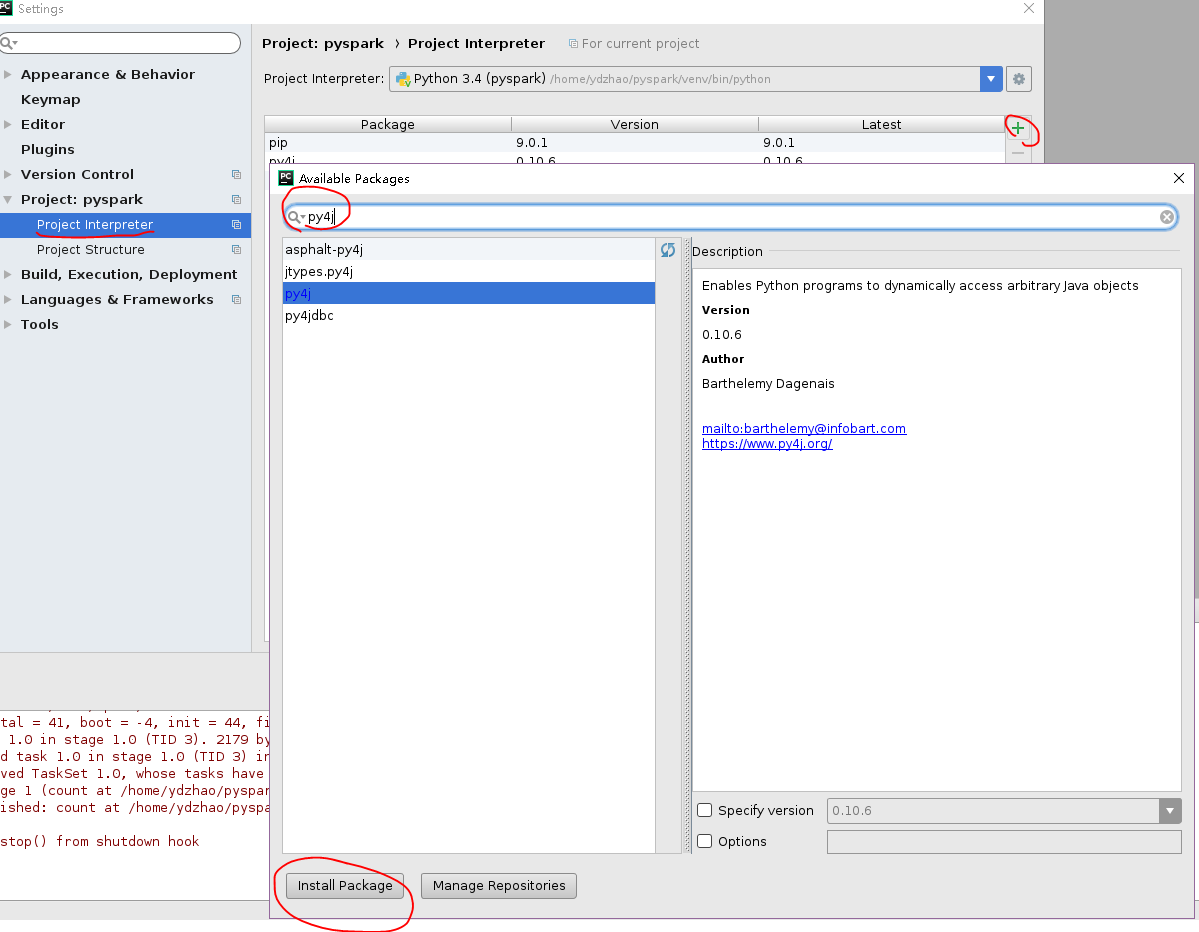Viewport: 1199px width, 932px height.
Task: Clear the py4j search text
Action: click(x=1167, y=217)
